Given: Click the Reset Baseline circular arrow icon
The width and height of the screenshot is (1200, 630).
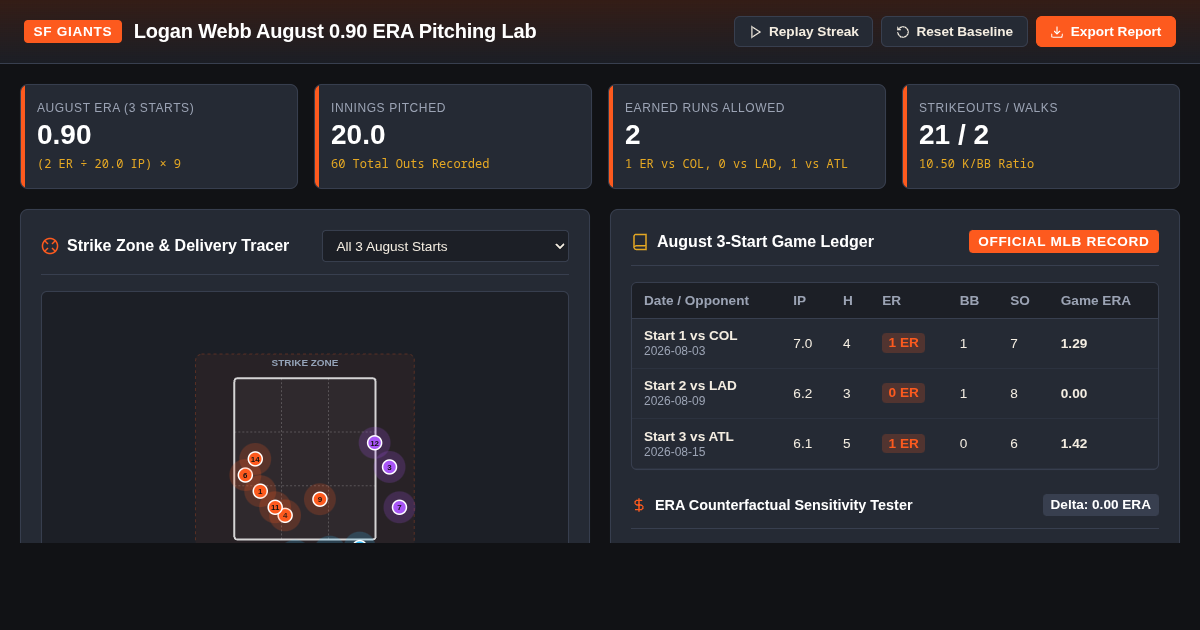Looking at the screenshot, I should point(903,32).
